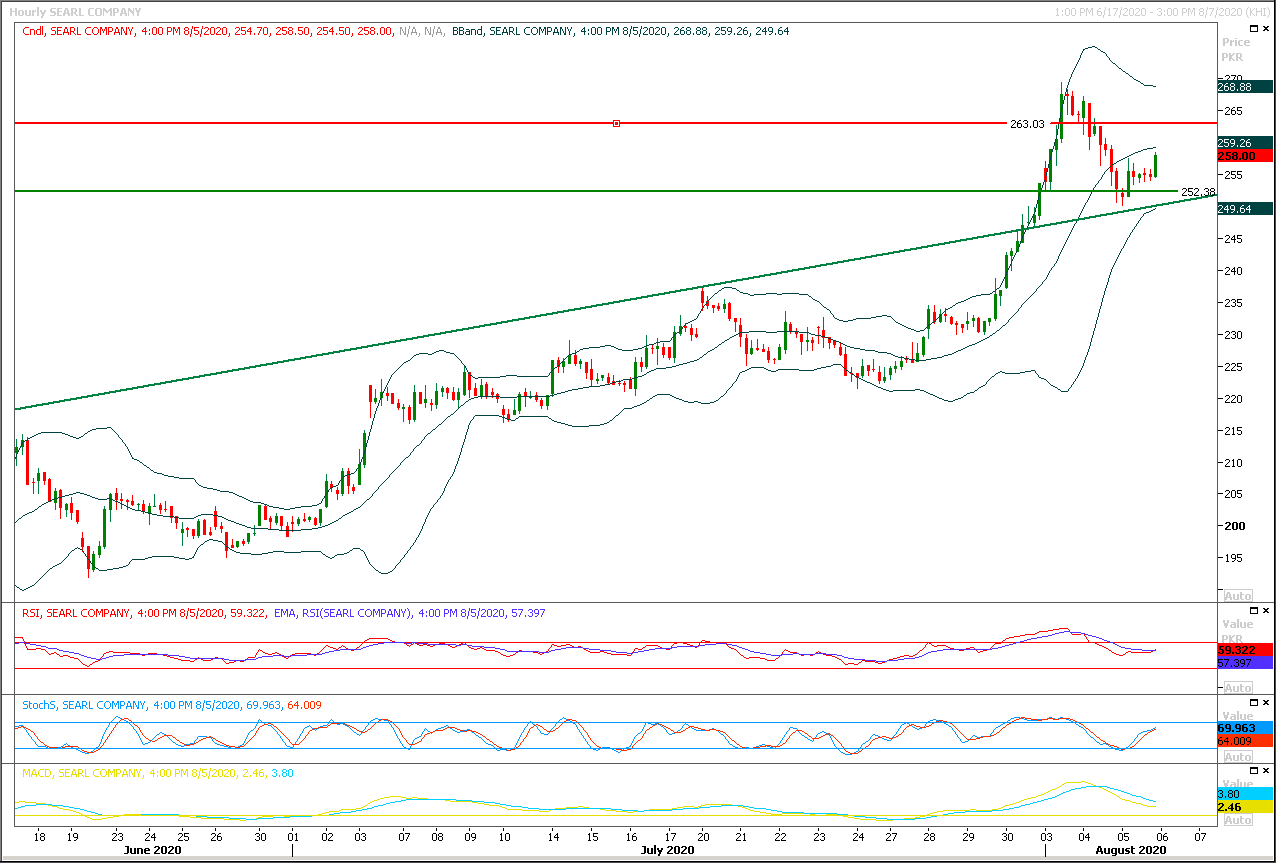Click the Hourly SEARL COMPANY chart title
This screenshot has width=1276, height=863.
point(76,12)
